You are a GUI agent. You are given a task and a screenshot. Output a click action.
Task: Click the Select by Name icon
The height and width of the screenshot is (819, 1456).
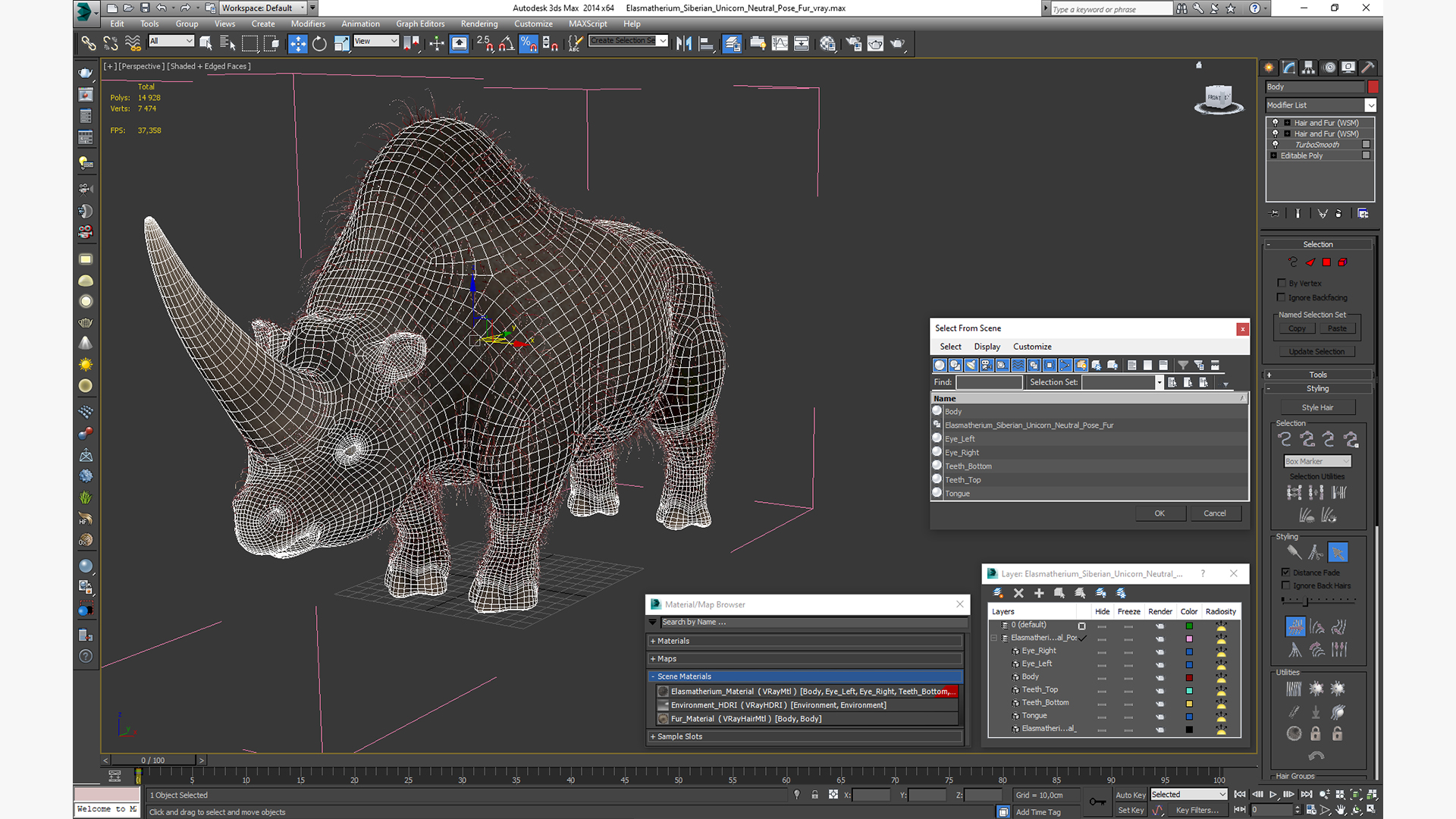(x=227, y=44)
